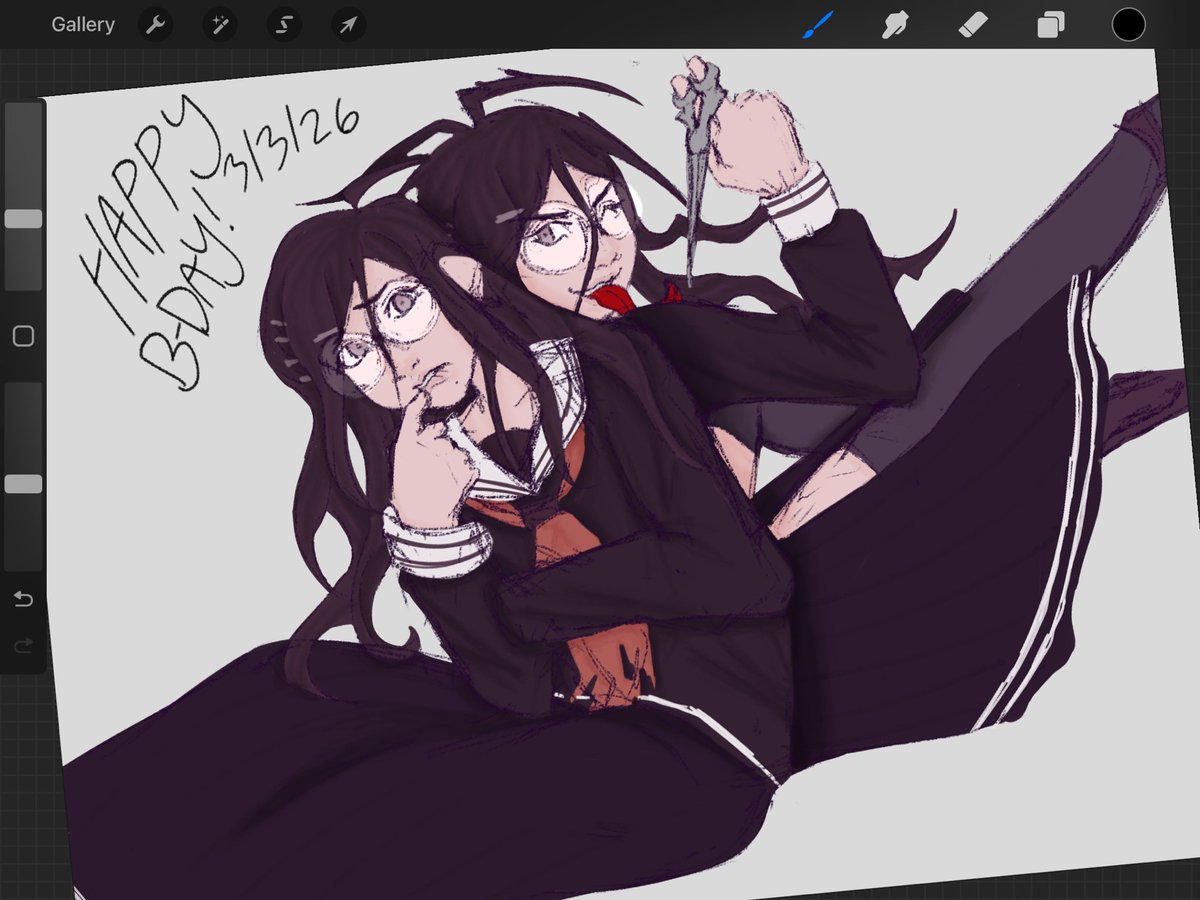
Task: Open the Layers panel
Action: tap(1050, 25)
